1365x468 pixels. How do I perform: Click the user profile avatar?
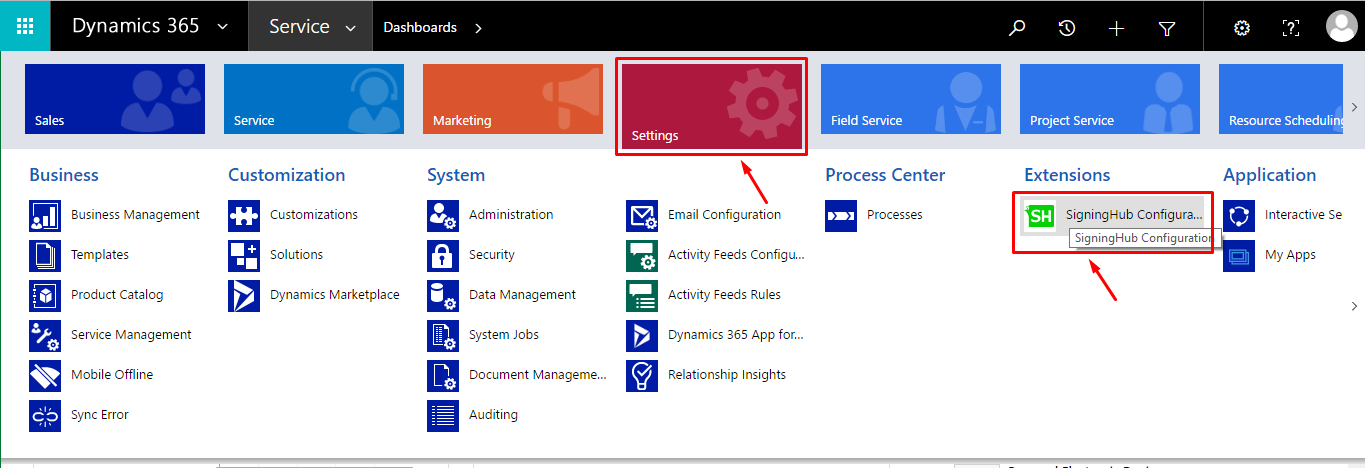[1340, 27]
